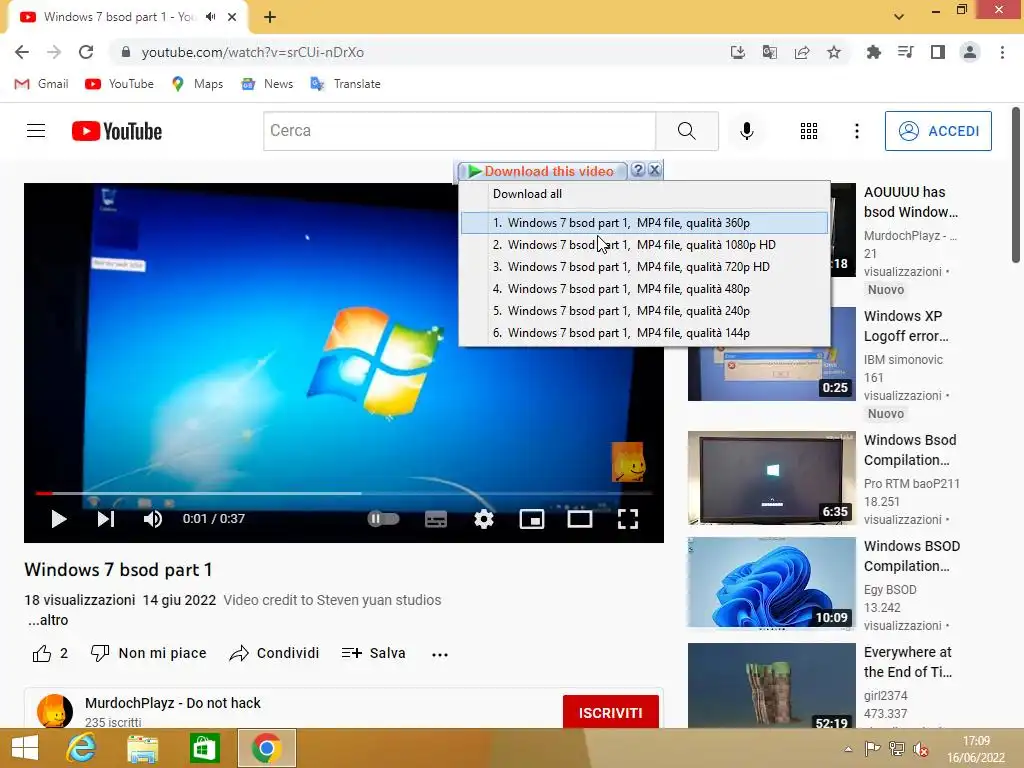Start voice search with the microphone
This screenshot has height=768, width=1024.
tap(746, 131)
